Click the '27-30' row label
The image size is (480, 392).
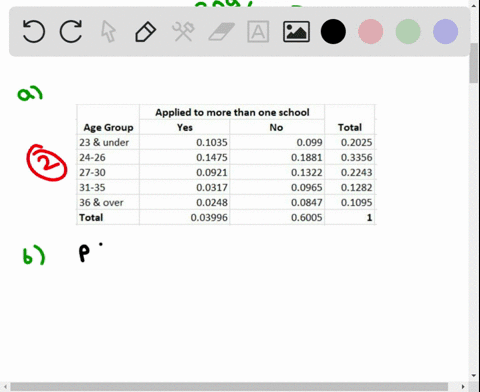click(92, 172)
